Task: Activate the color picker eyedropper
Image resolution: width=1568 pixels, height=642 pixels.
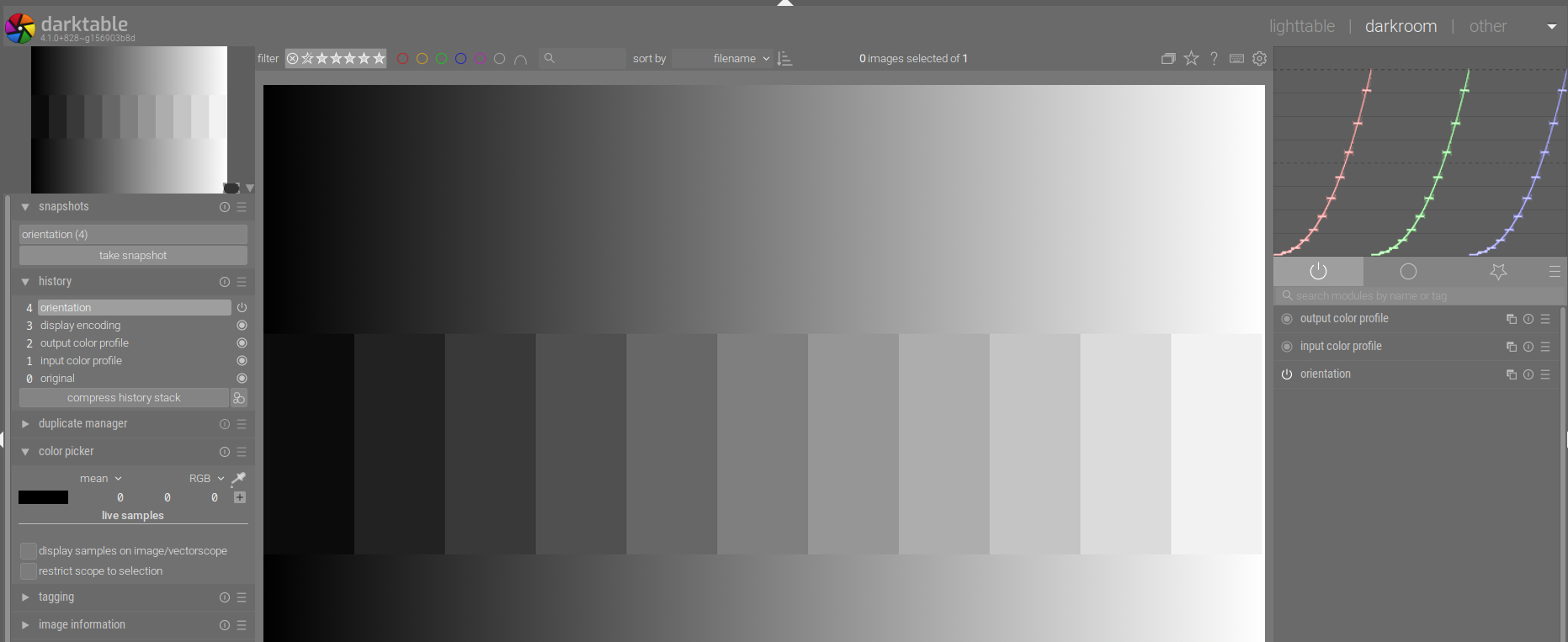Action: coord(238,478)
